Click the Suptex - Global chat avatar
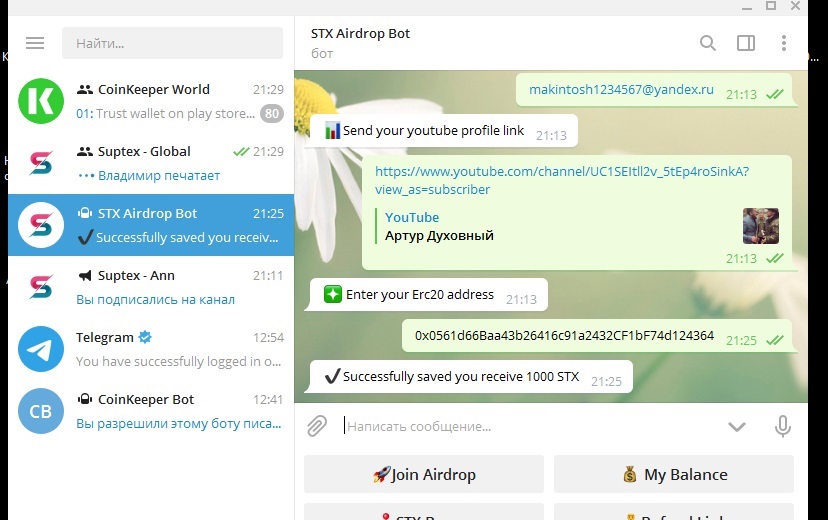This screenshot has height=520, width=828. coord(41,163)
